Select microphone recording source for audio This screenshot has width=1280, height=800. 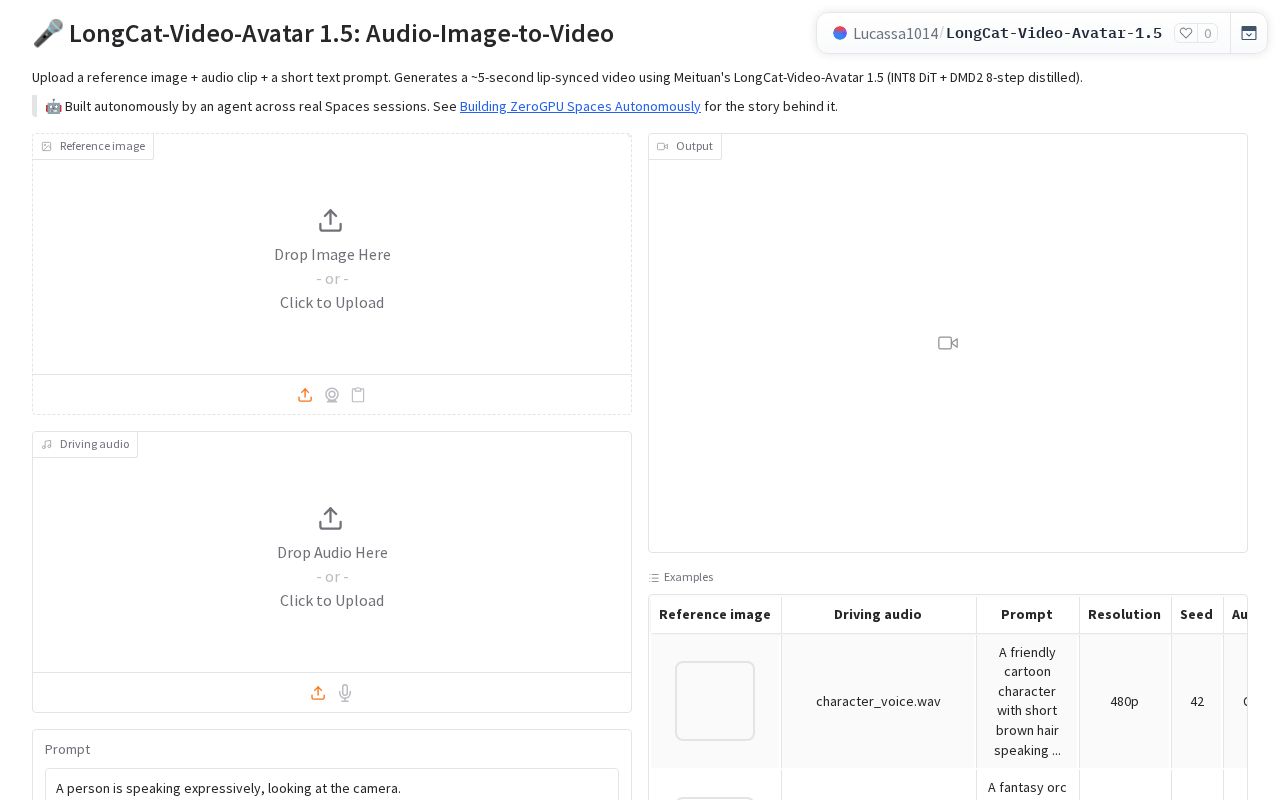click(345, 693)
